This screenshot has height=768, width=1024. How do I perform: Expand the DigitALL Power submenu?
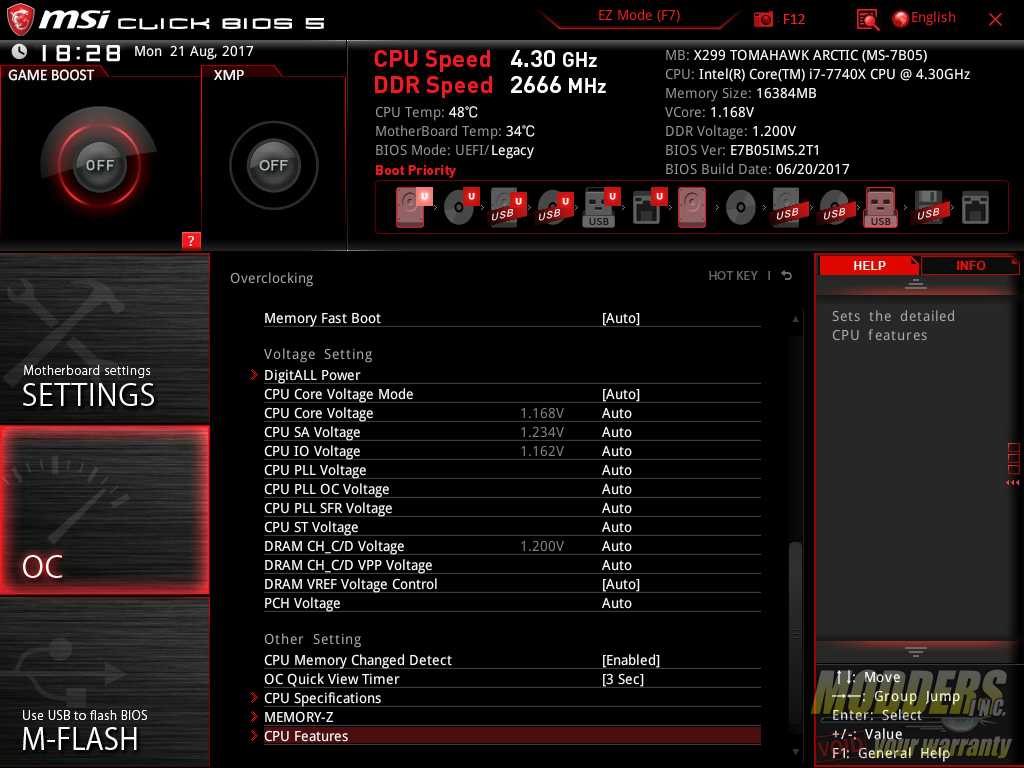pyautogui.click(x=312, y=375)
